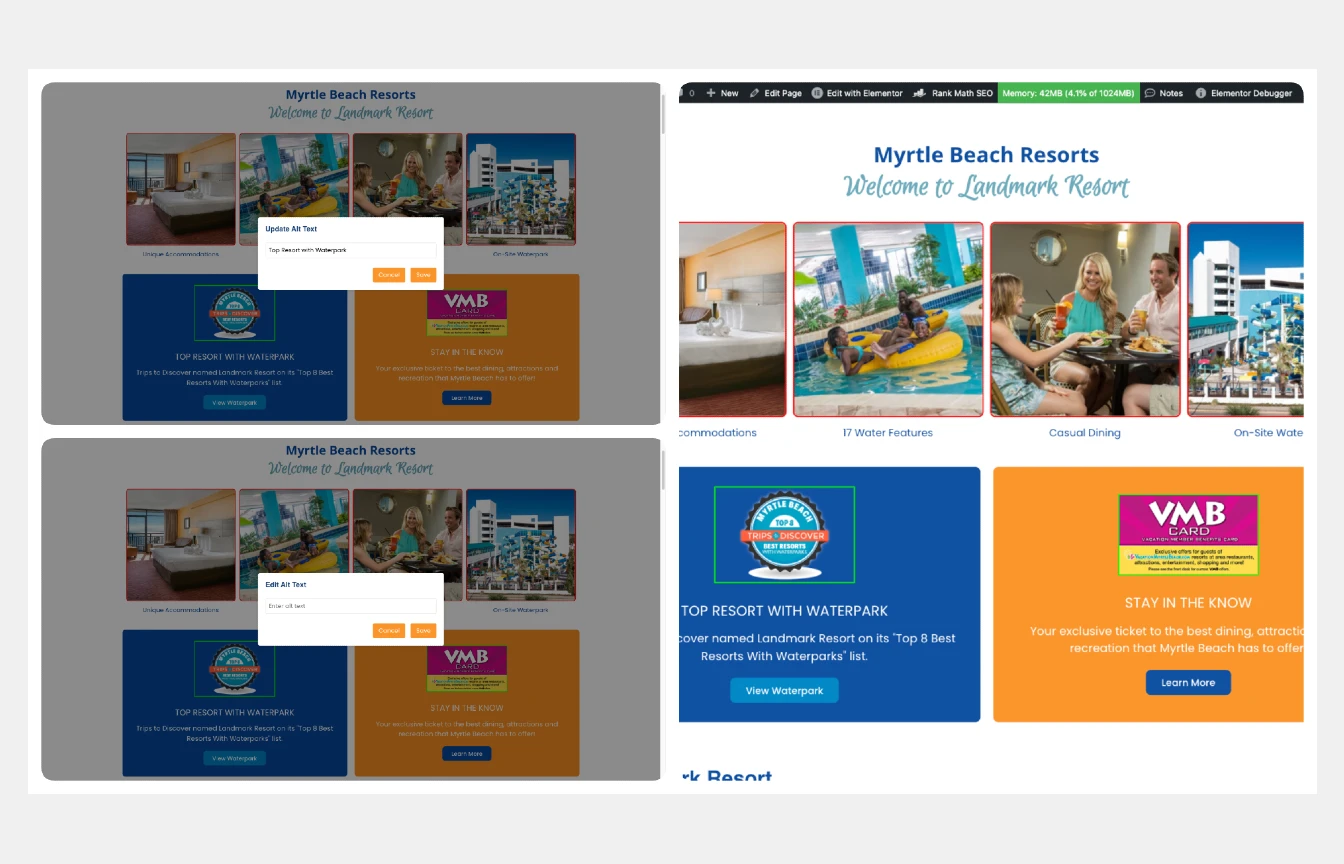Click the pencil icon beside Edit Page
The image size is (1344, 864).
click(x=755, y=93)
